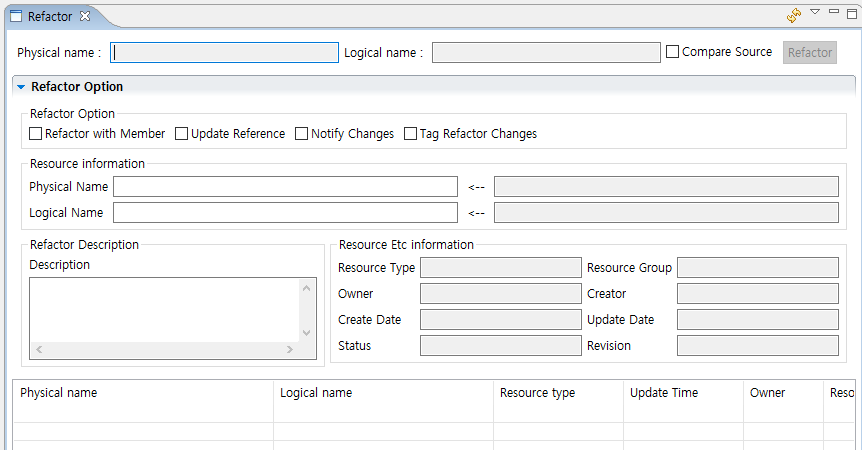
Task: Toggle the Update Reference checkbox
Action: point(182,134)
